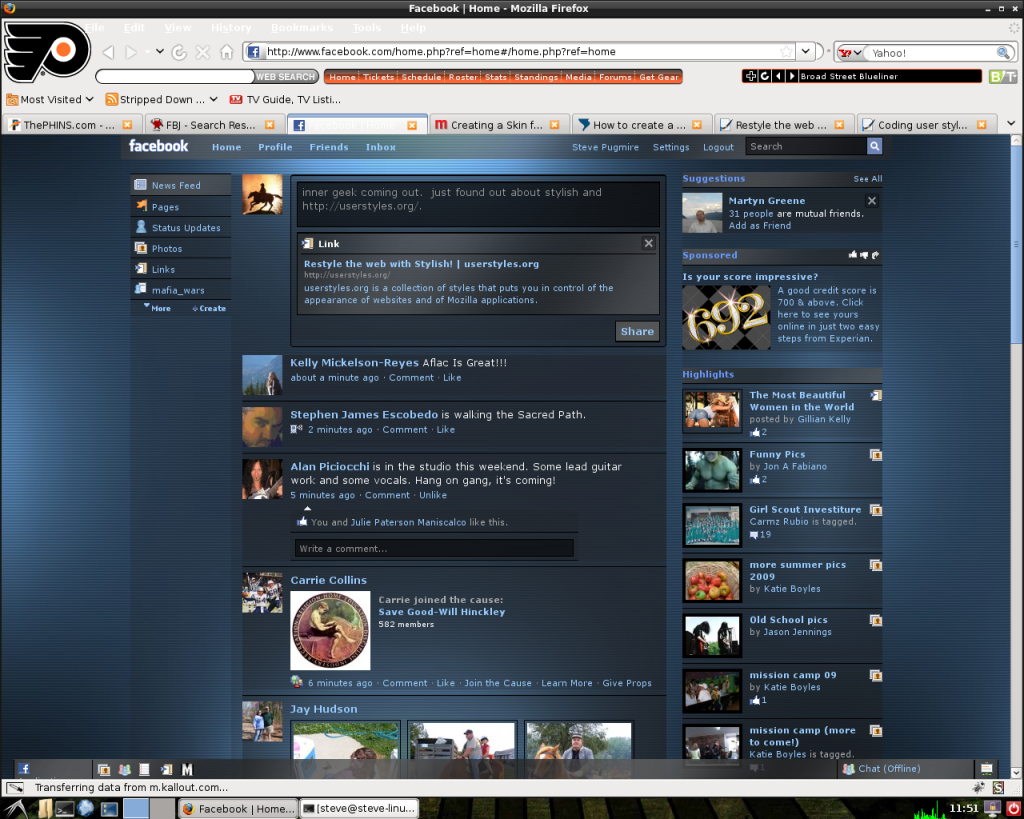Open the web browser globe taskbar icon
This screenshot has height=819, width=1024.
[x=86, y=809]
